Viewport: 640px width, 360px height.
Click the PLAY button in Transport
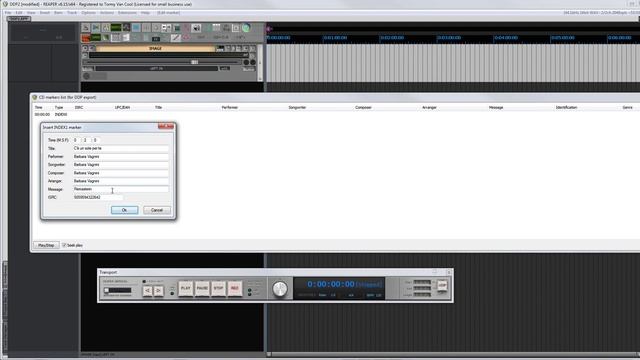click(x=186, y=289)
